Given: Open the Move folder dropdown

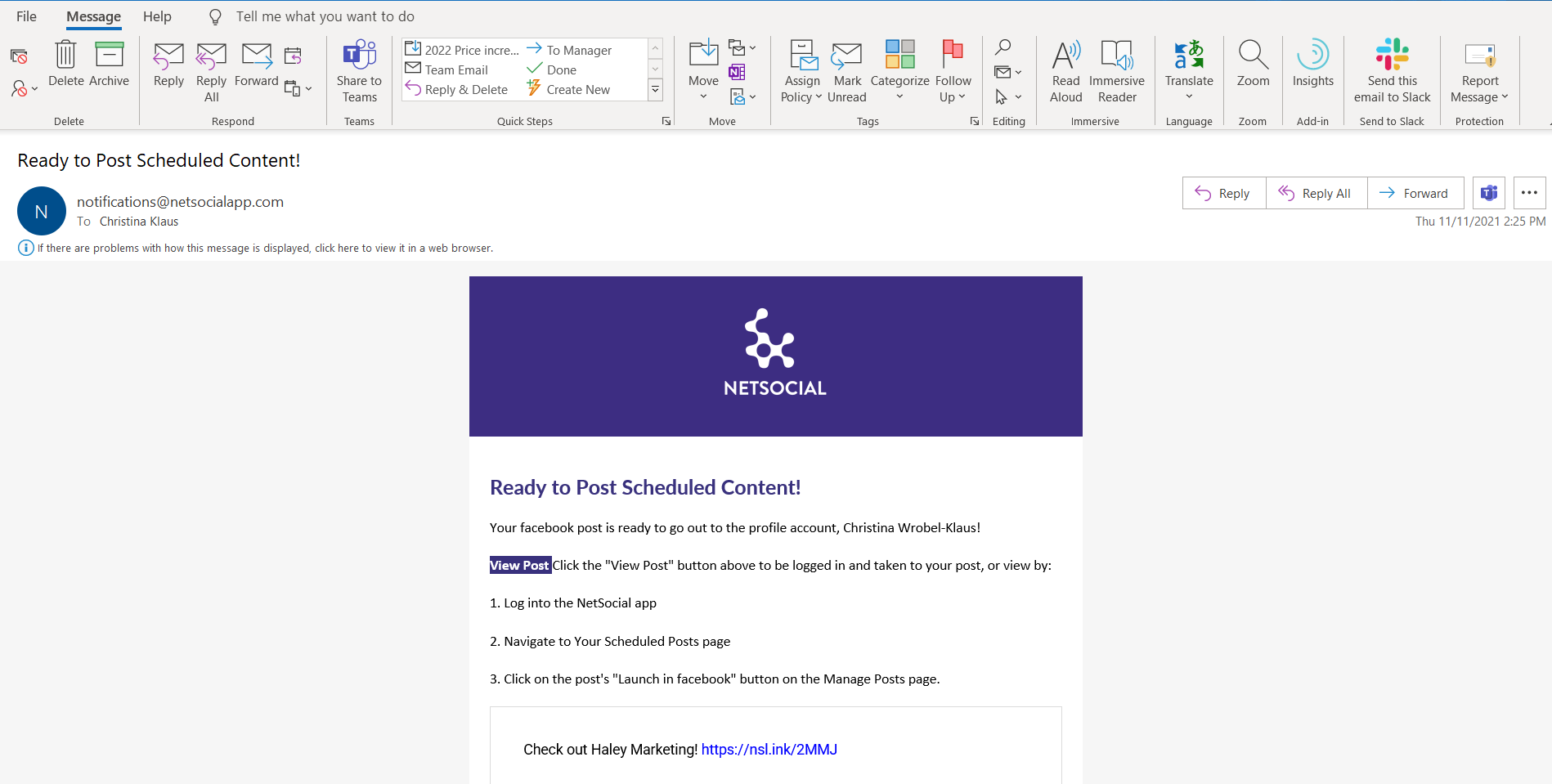Looking at the screenshot, I should click(703, 72).
